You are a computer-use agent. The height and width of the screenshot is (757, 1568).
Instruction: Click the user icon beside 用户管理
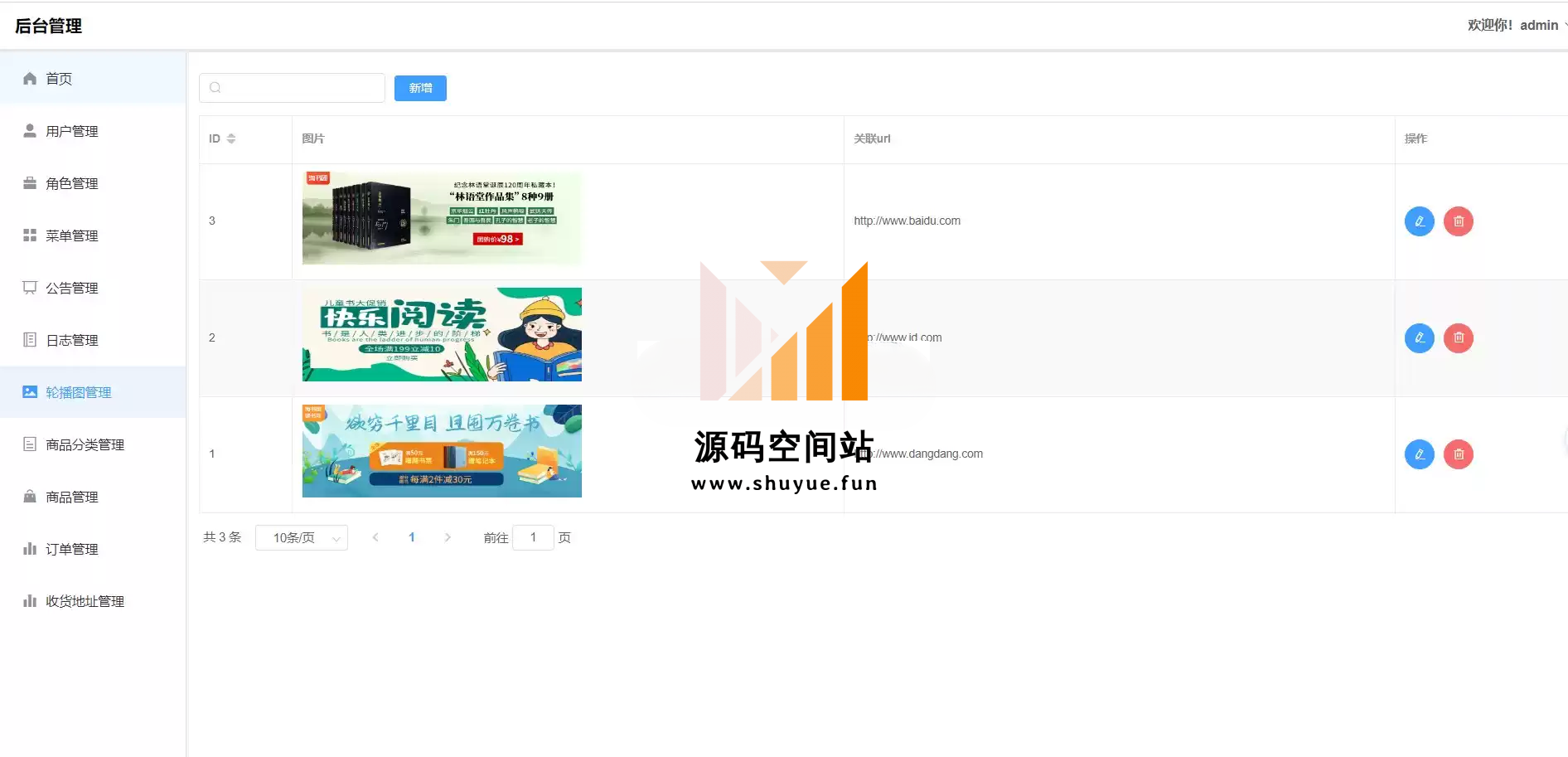coord(30,130)
